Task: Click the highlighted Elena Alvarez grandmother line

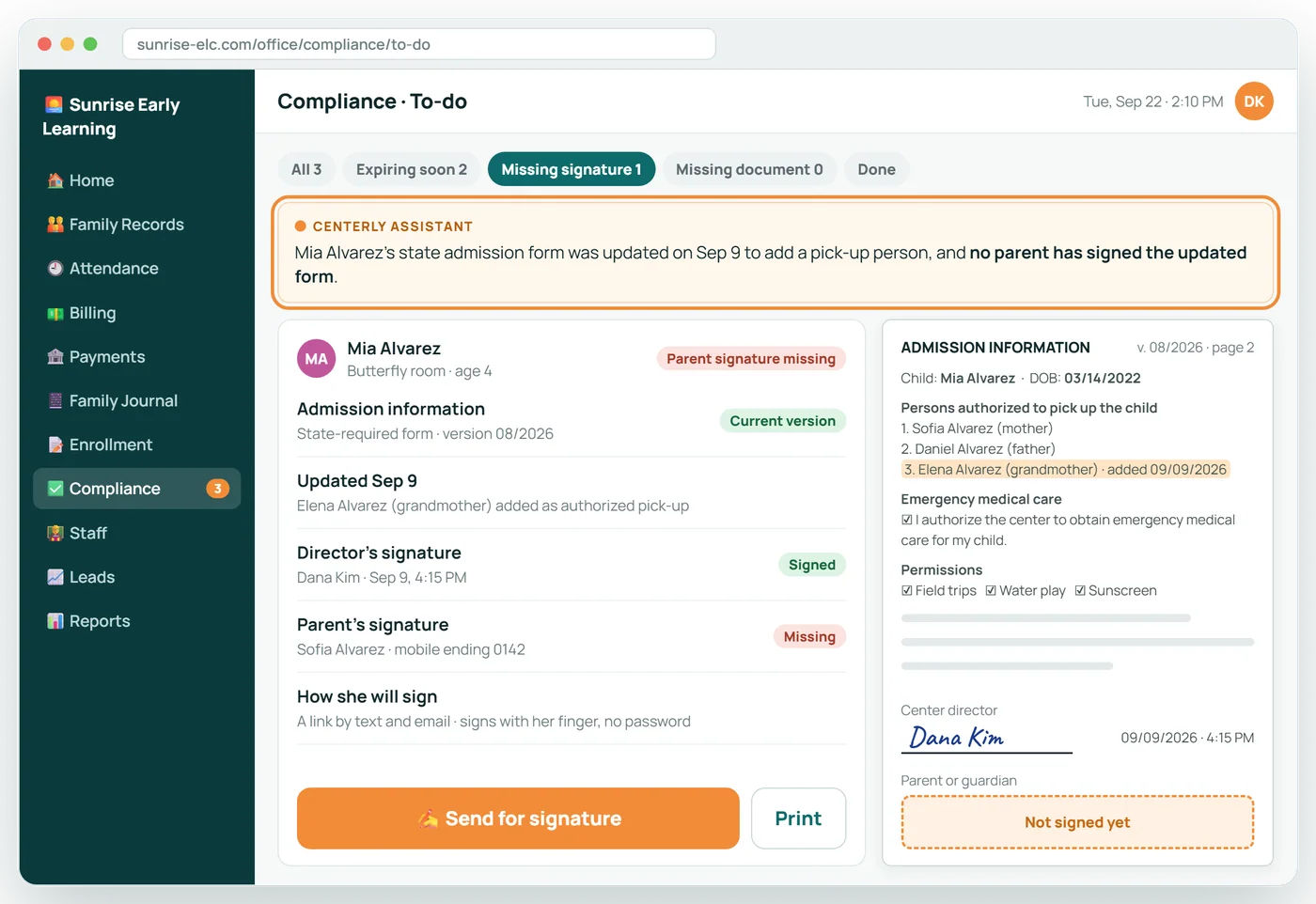Action: 1065,470
